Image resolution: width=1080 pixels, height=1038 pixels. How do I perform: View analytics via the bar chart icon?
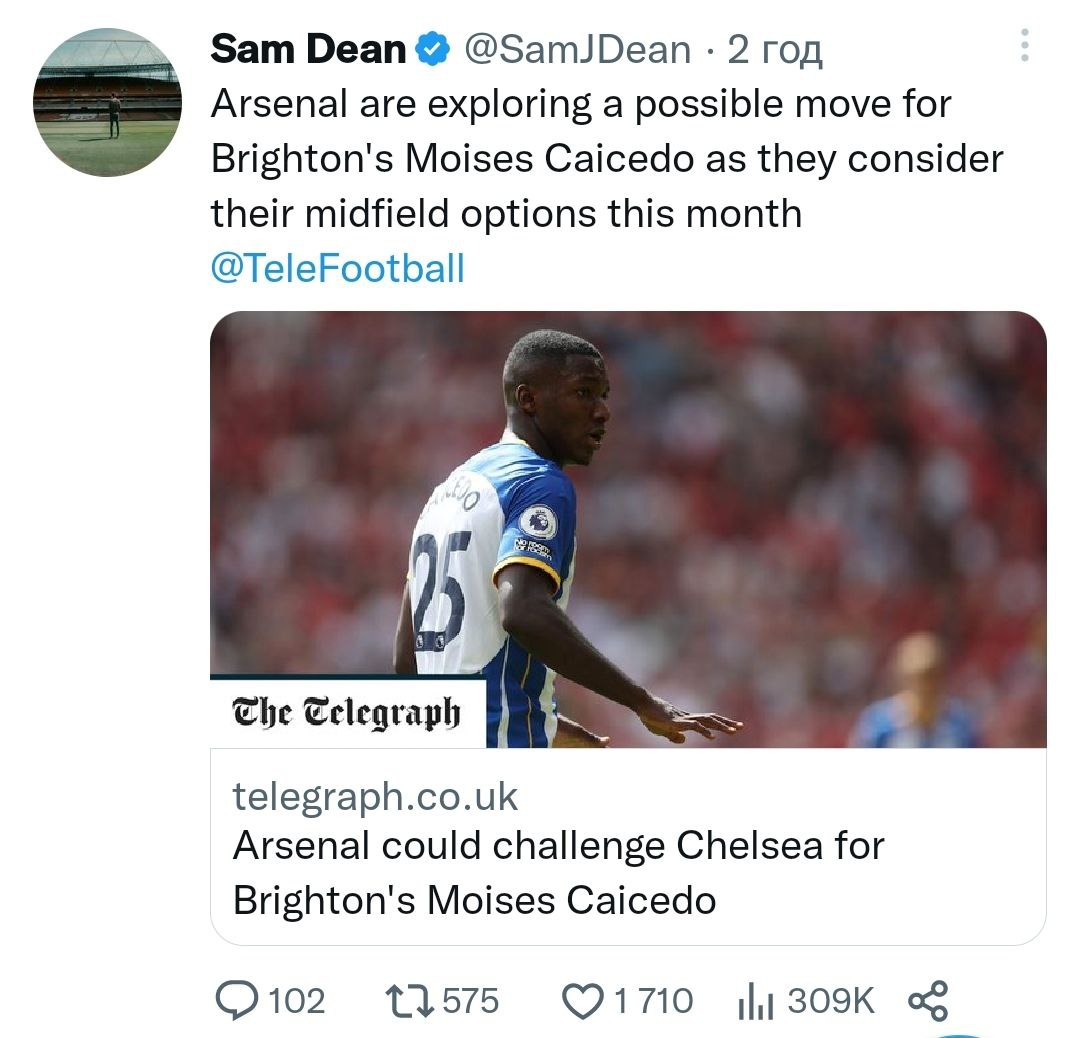[755, 1001]
